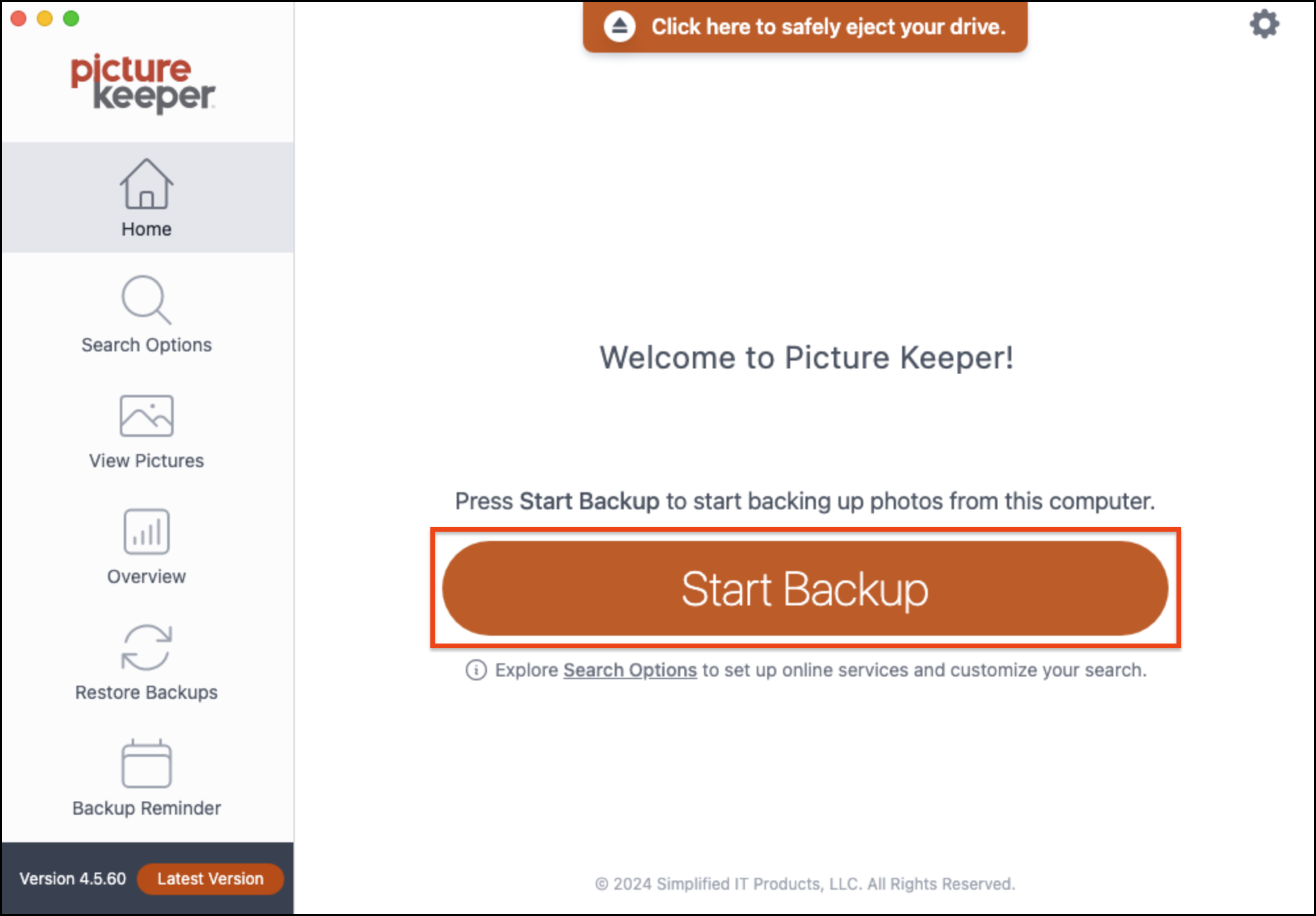Click the info icon beside Explore
The image size is (1316, 916).
point(476,670)
